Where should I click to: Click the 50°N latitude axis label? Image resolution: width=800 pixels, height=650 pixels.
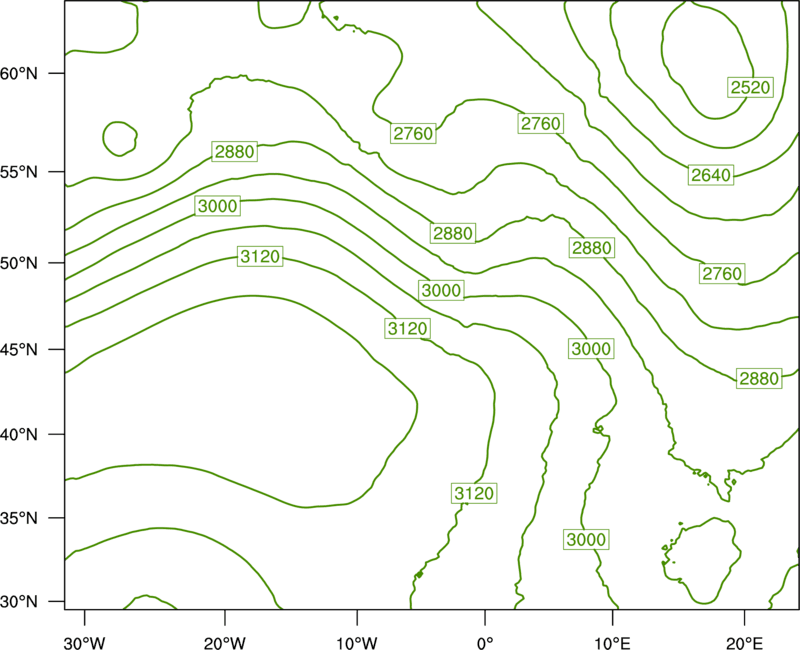click(x=19, y=263)
